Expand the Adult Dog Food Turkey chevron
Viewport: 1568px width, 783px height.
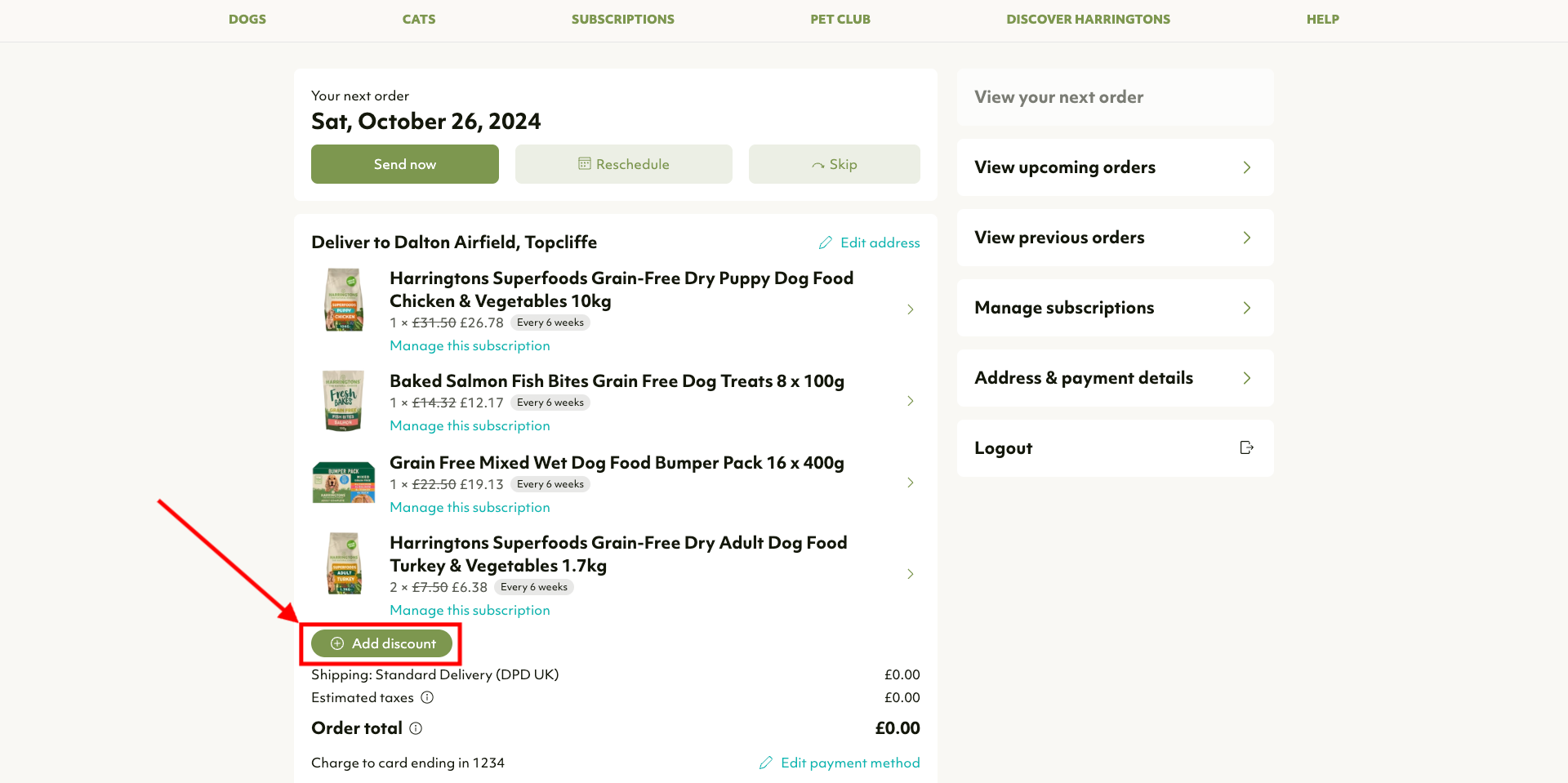[x=911, y=574]
